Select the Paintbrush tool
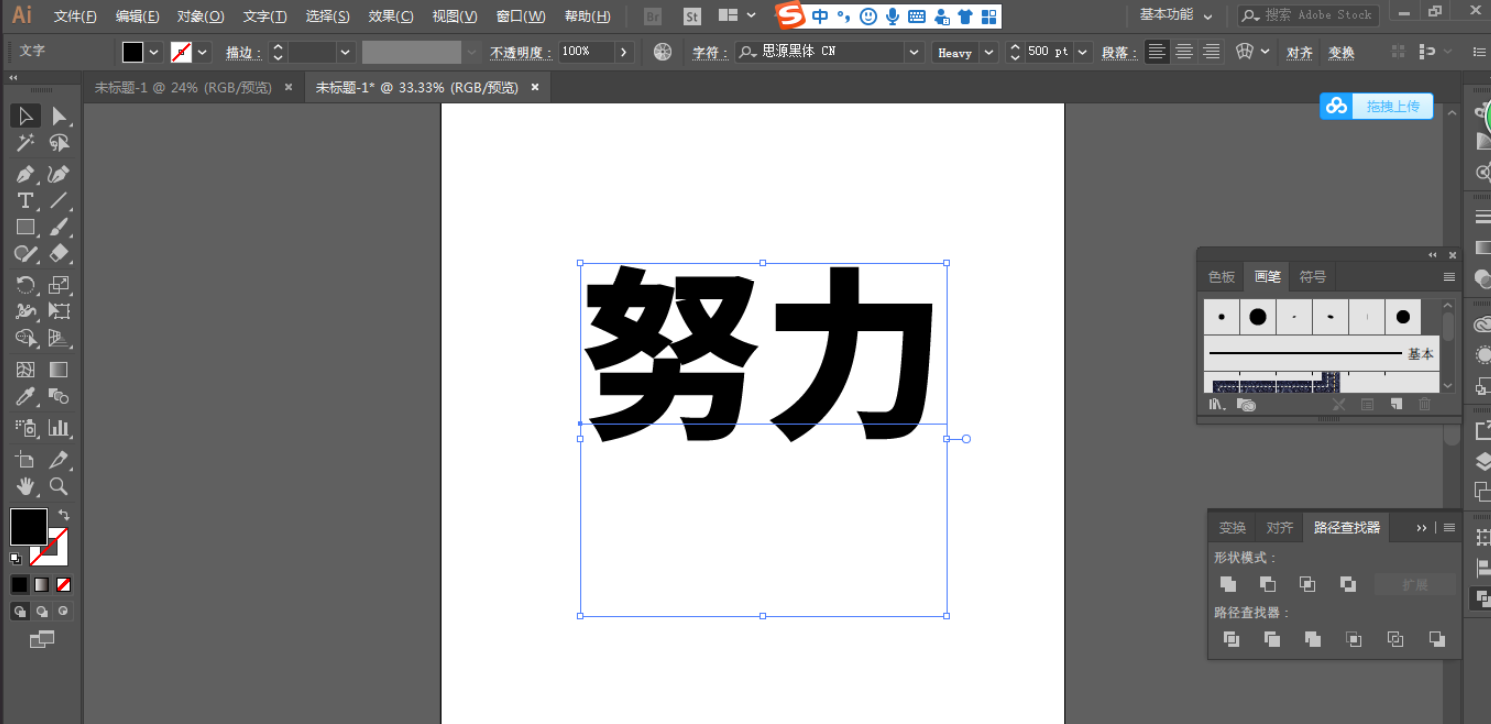This screenshot has height=724, width=1491. 59,228
